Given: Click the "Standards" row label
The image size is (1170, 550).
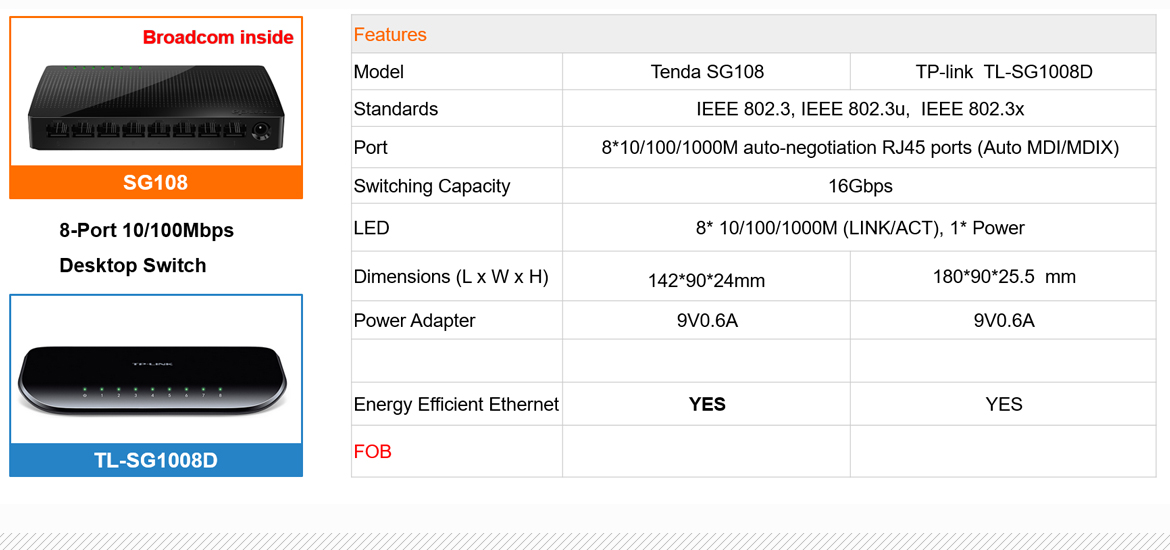Looking at the screenshot, I should [396, 109].
